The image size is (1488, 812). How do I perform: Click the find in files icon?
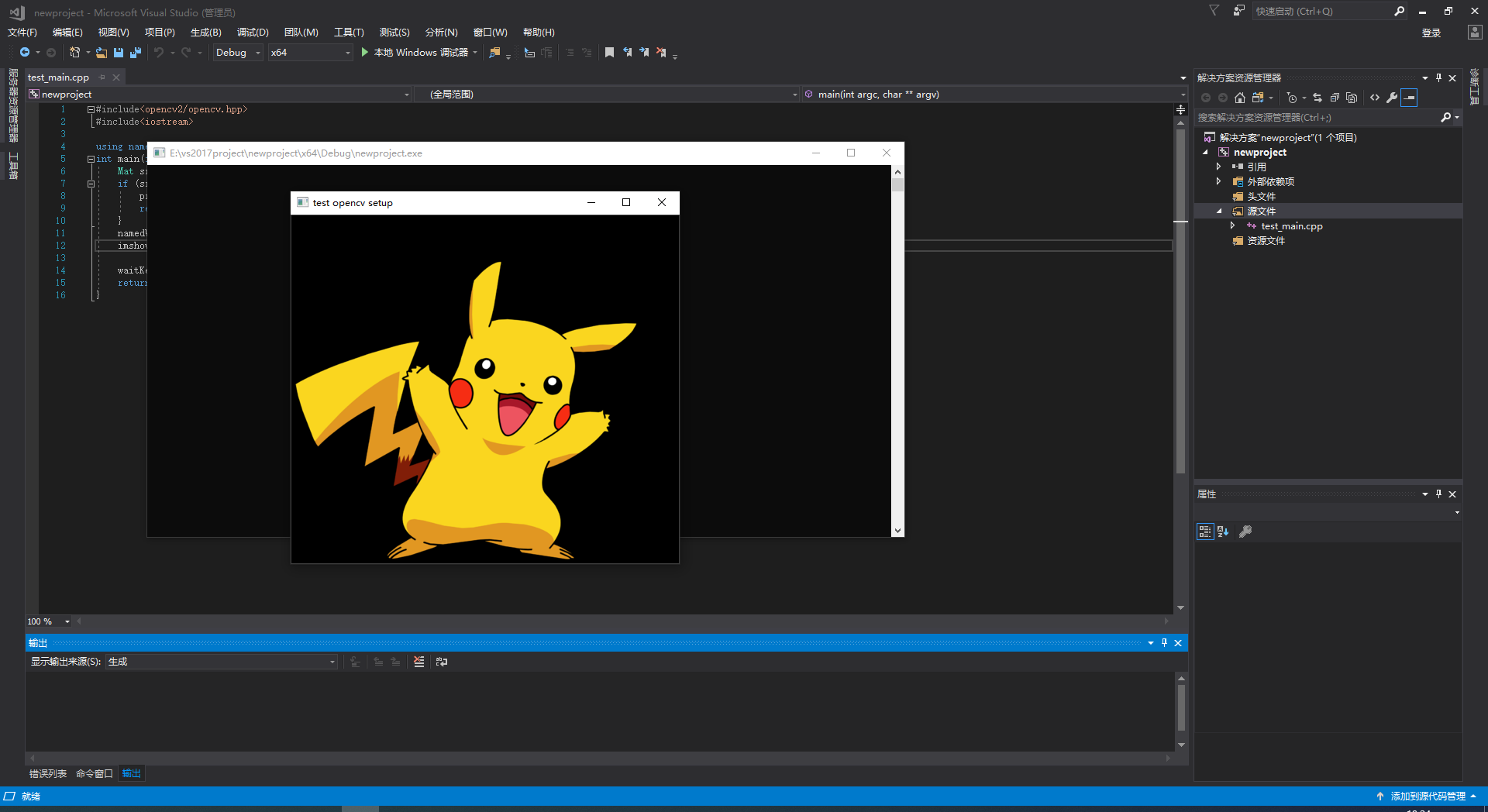click(x=494, y=53)
